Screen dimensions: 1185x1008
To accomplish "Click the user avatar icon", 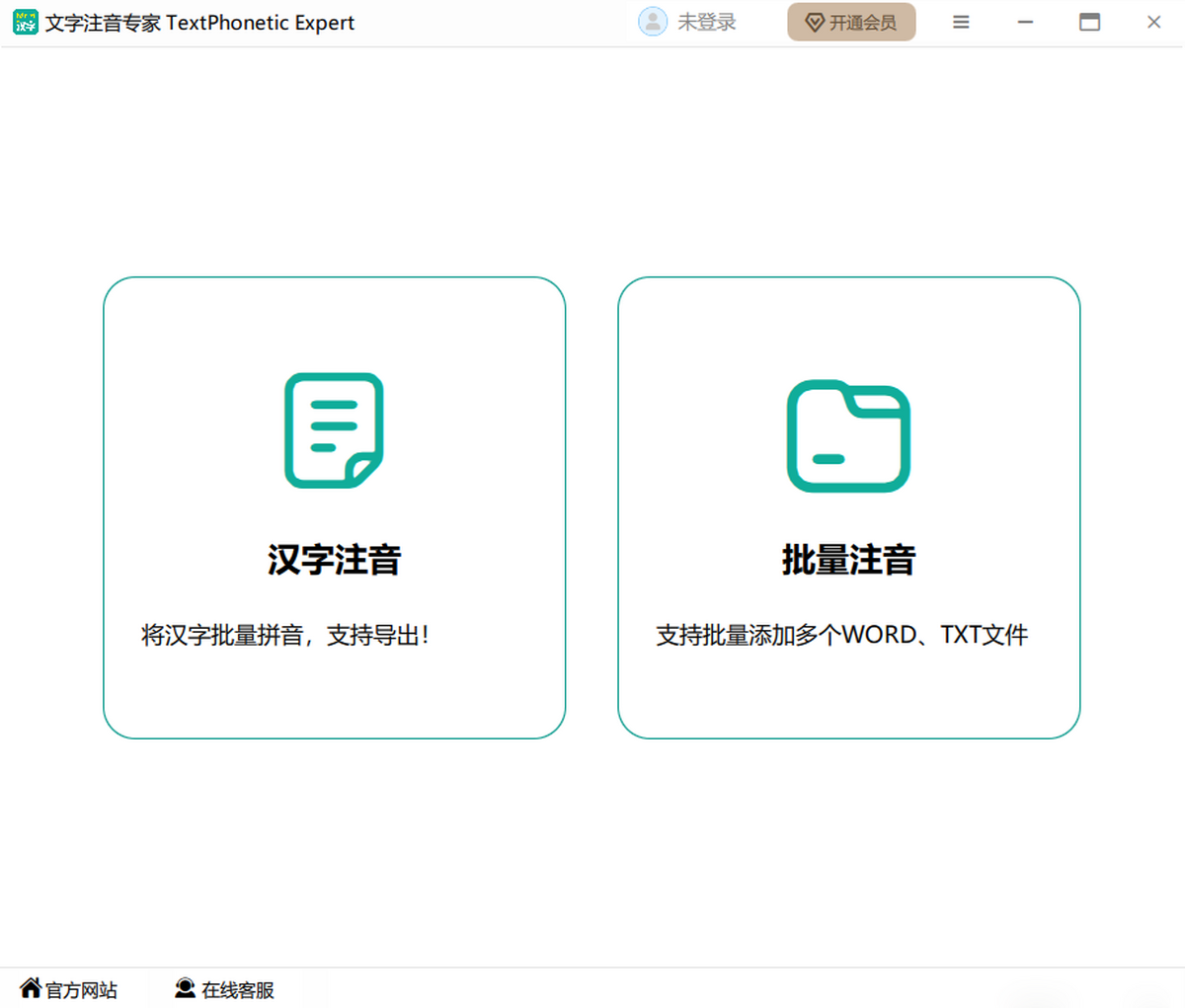I will click(652, 22).
